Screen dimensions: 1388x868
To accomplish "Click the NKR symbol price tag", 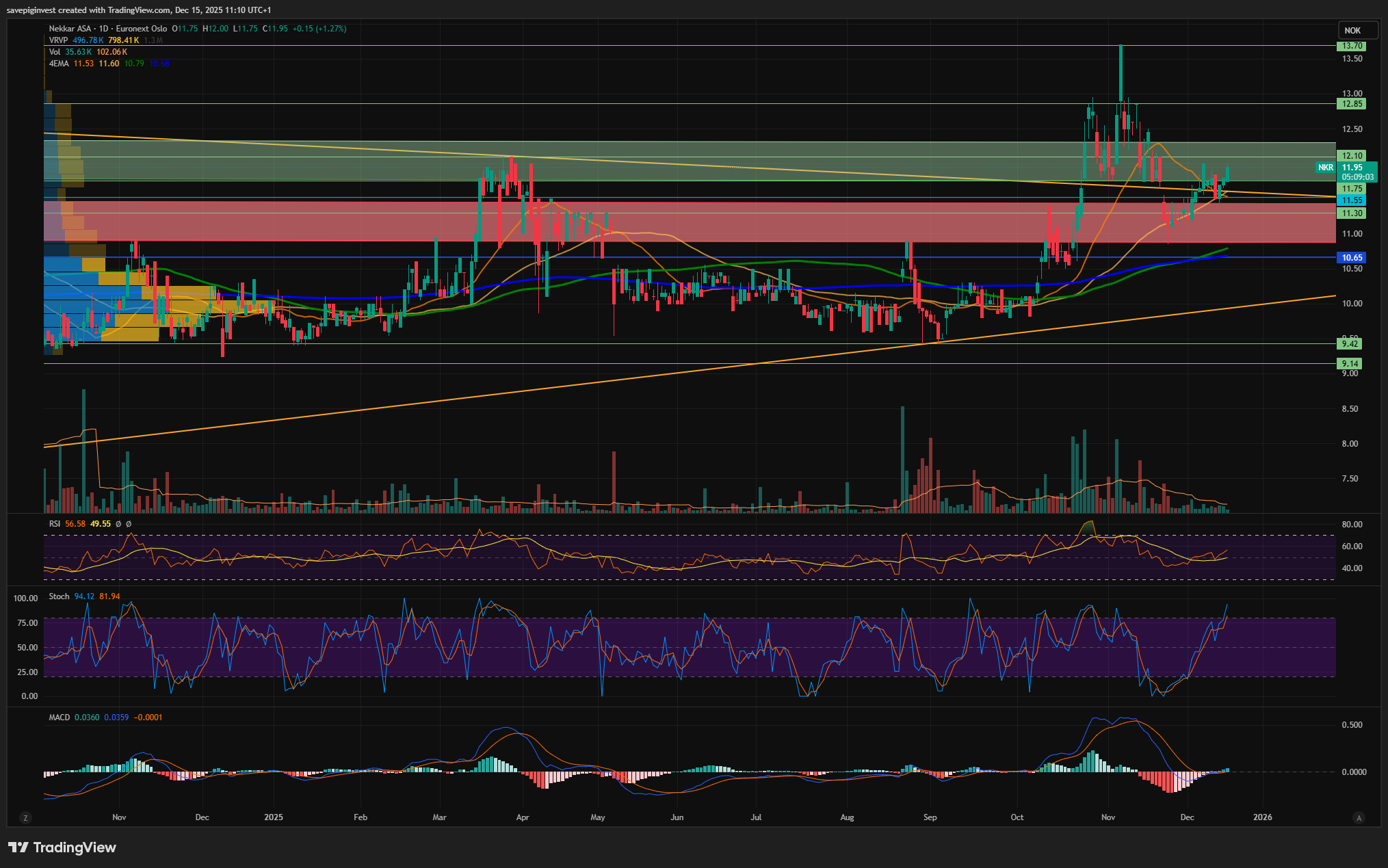I will (x=1325, y=168).
